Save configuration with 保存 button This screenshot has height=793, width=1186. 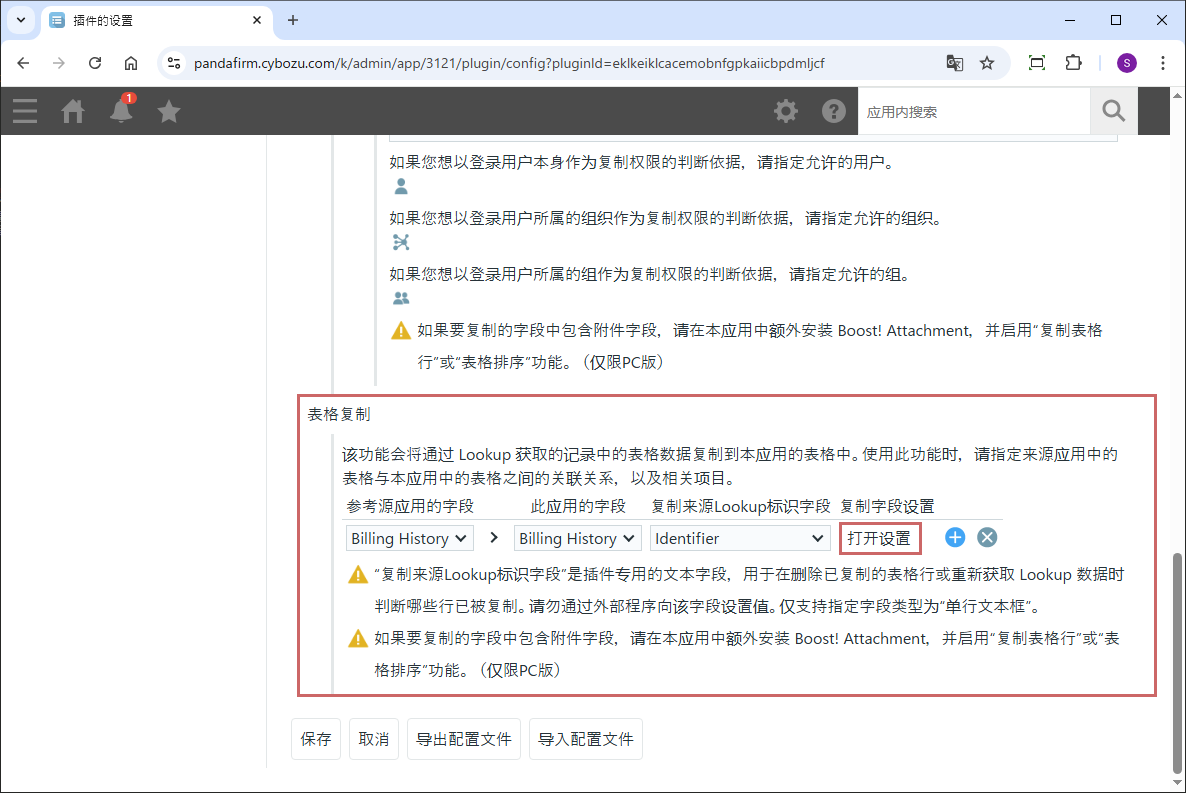316,739
